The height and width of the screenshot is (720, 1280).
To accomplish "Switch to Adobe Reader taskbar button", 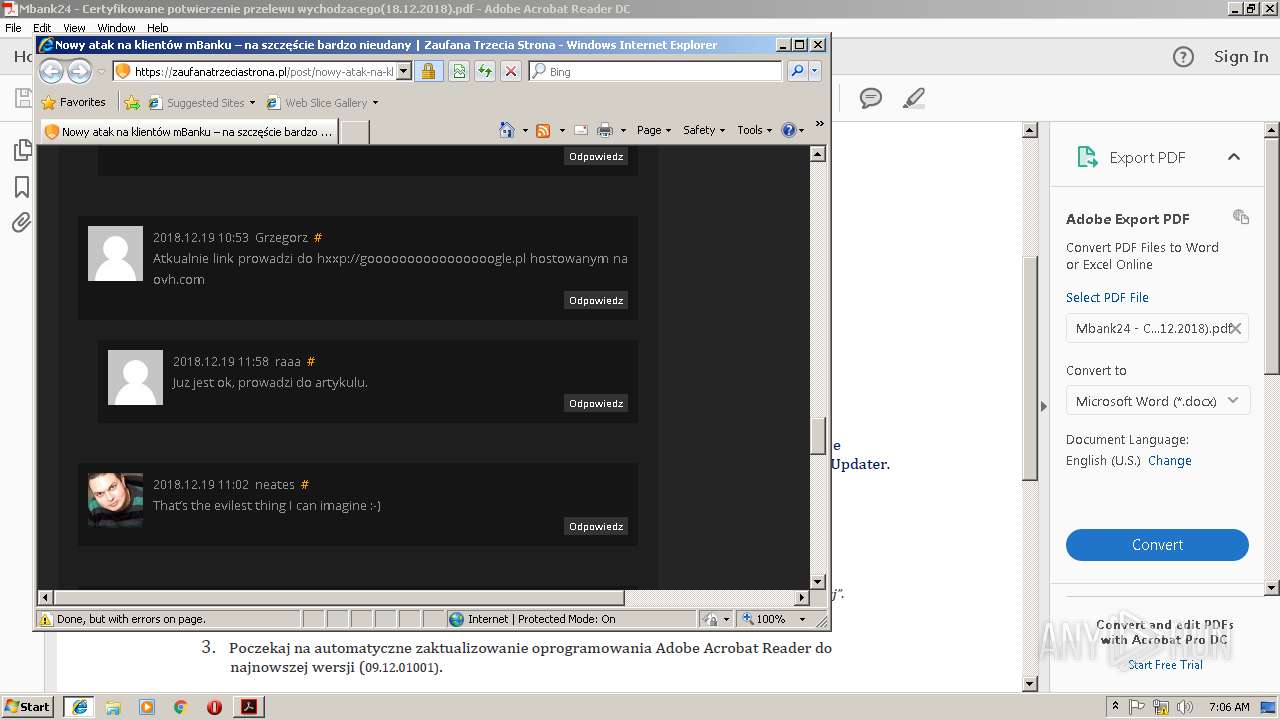I will click(249, 707).
